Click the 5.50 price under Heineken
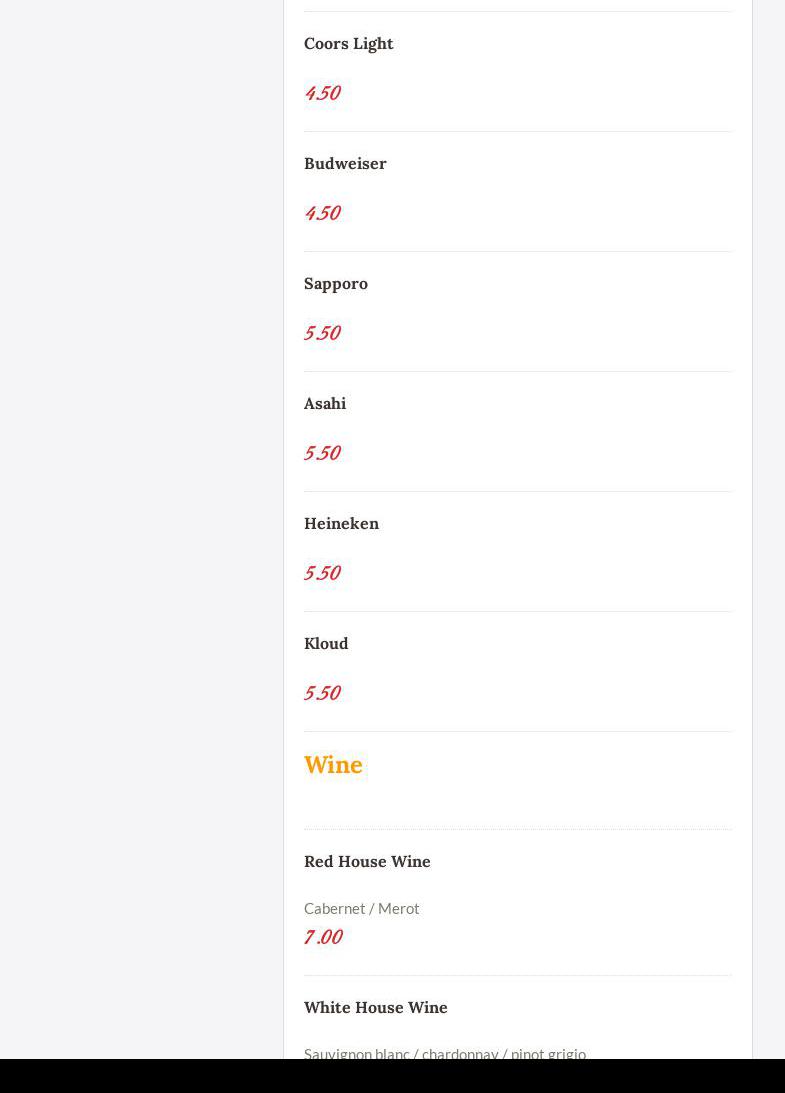 click(x=323, y=573)
